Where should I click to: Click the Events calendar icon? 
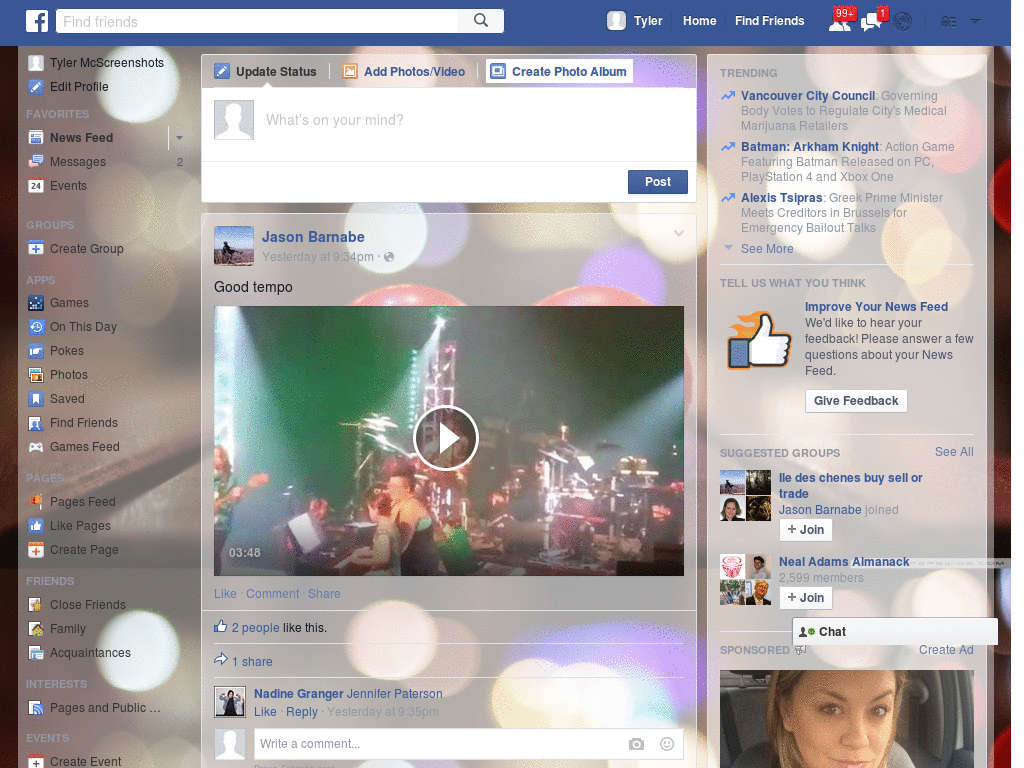[36, 185]
